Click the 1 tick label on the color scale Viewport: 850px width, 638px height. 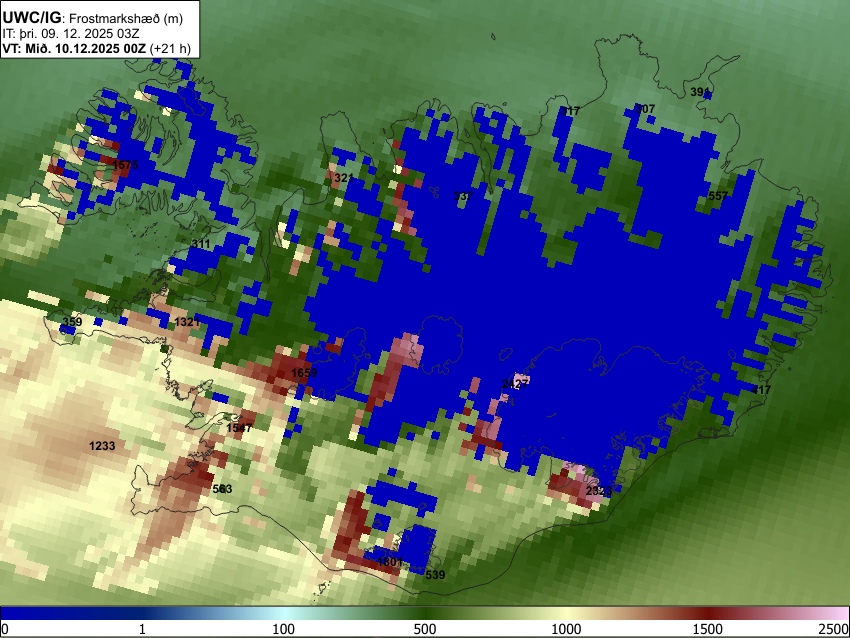[142, 629]
